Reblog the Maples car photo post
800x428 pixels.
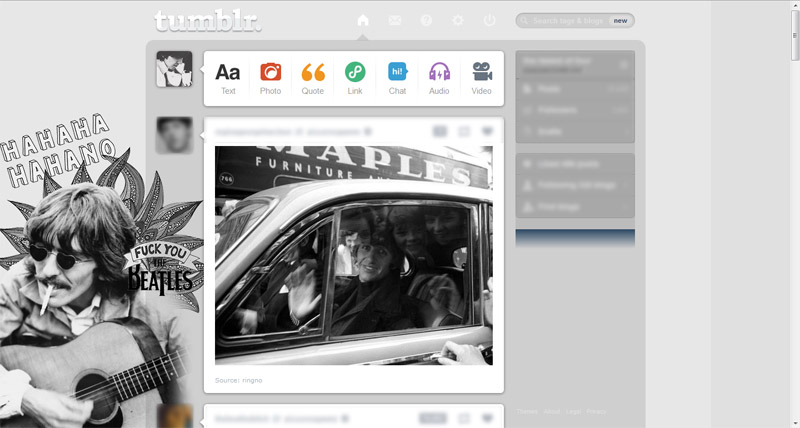point(464,132)
